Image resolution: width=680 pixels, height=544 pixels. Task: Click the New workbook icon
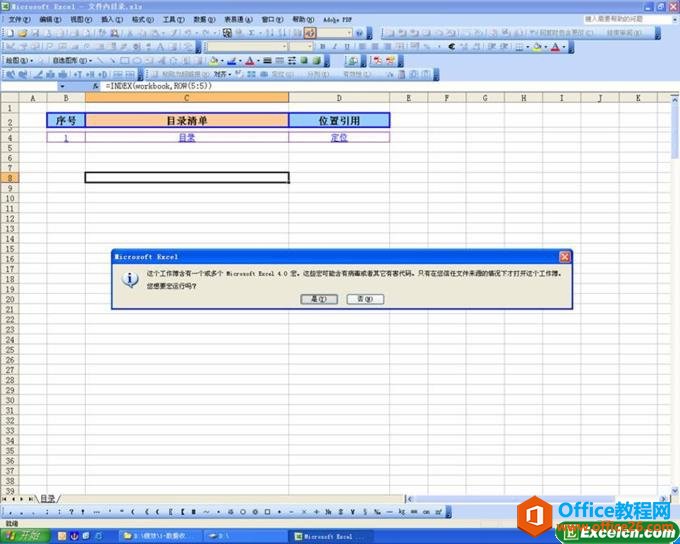(x=10, y=33)
